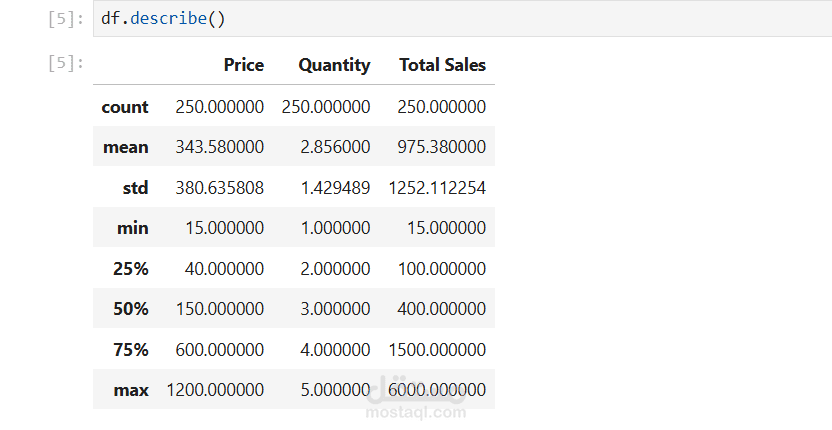Select the Total Sales column header

click(442, 65)
